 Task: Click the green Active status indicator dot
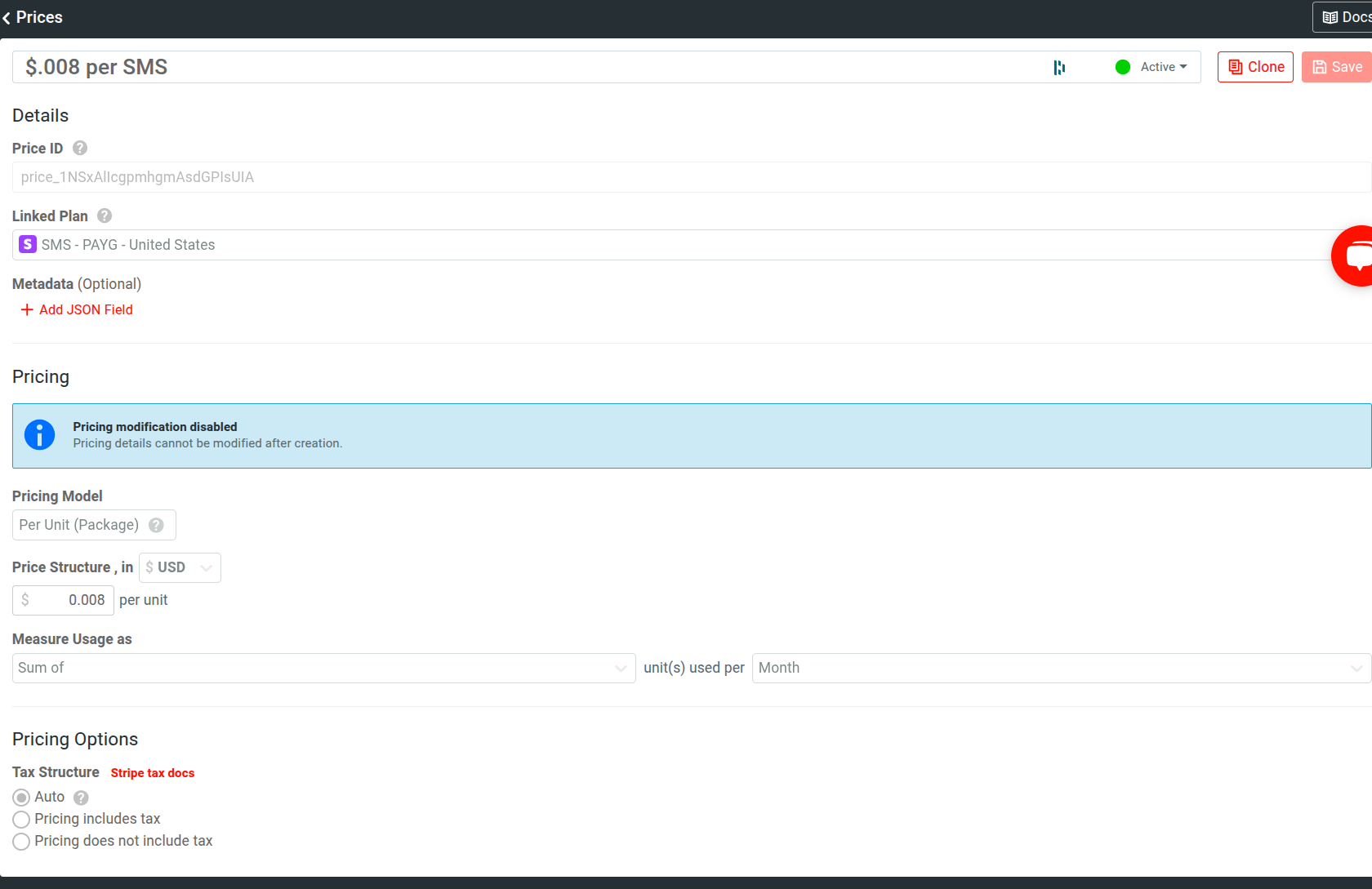(x=1123, y=67)
